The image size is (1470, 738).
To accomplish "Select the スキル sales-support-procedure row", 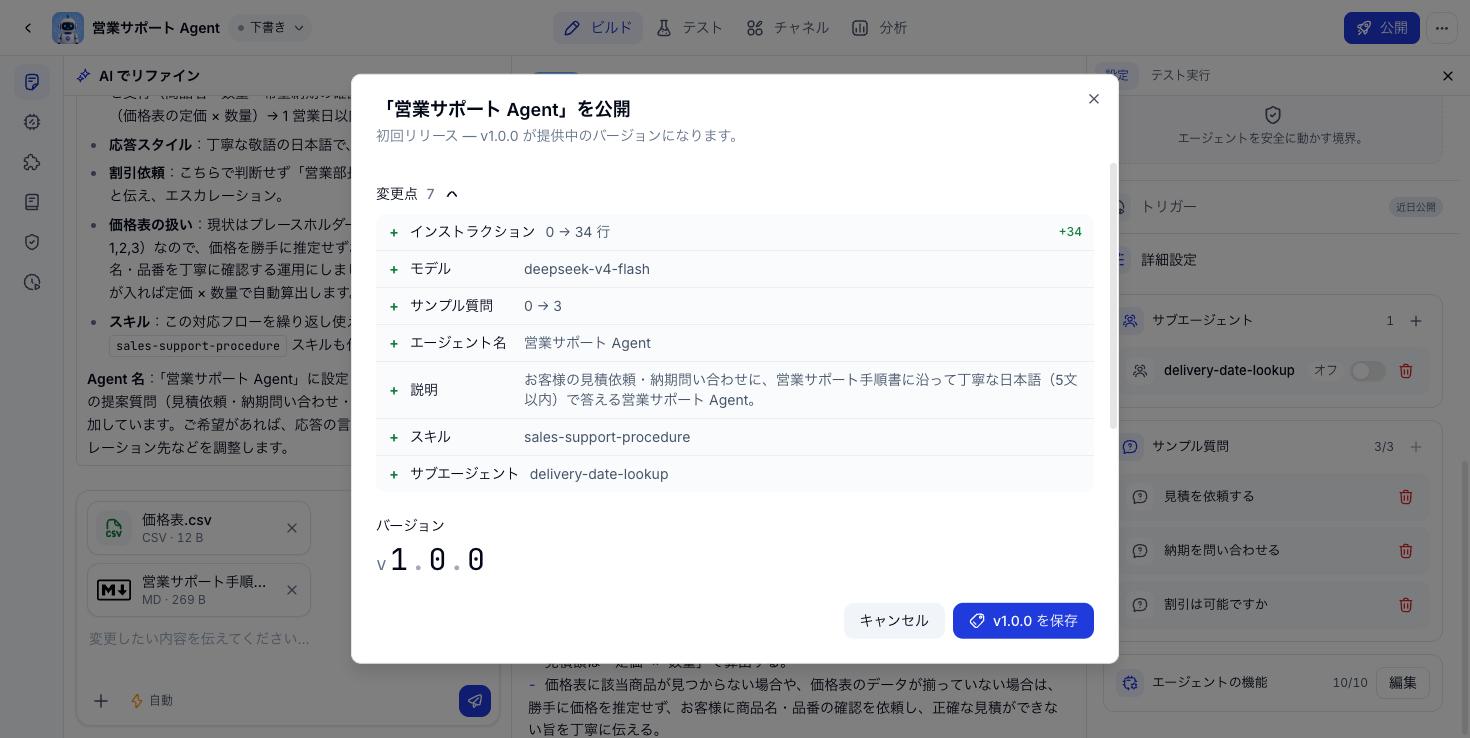I will pos(735,437).
